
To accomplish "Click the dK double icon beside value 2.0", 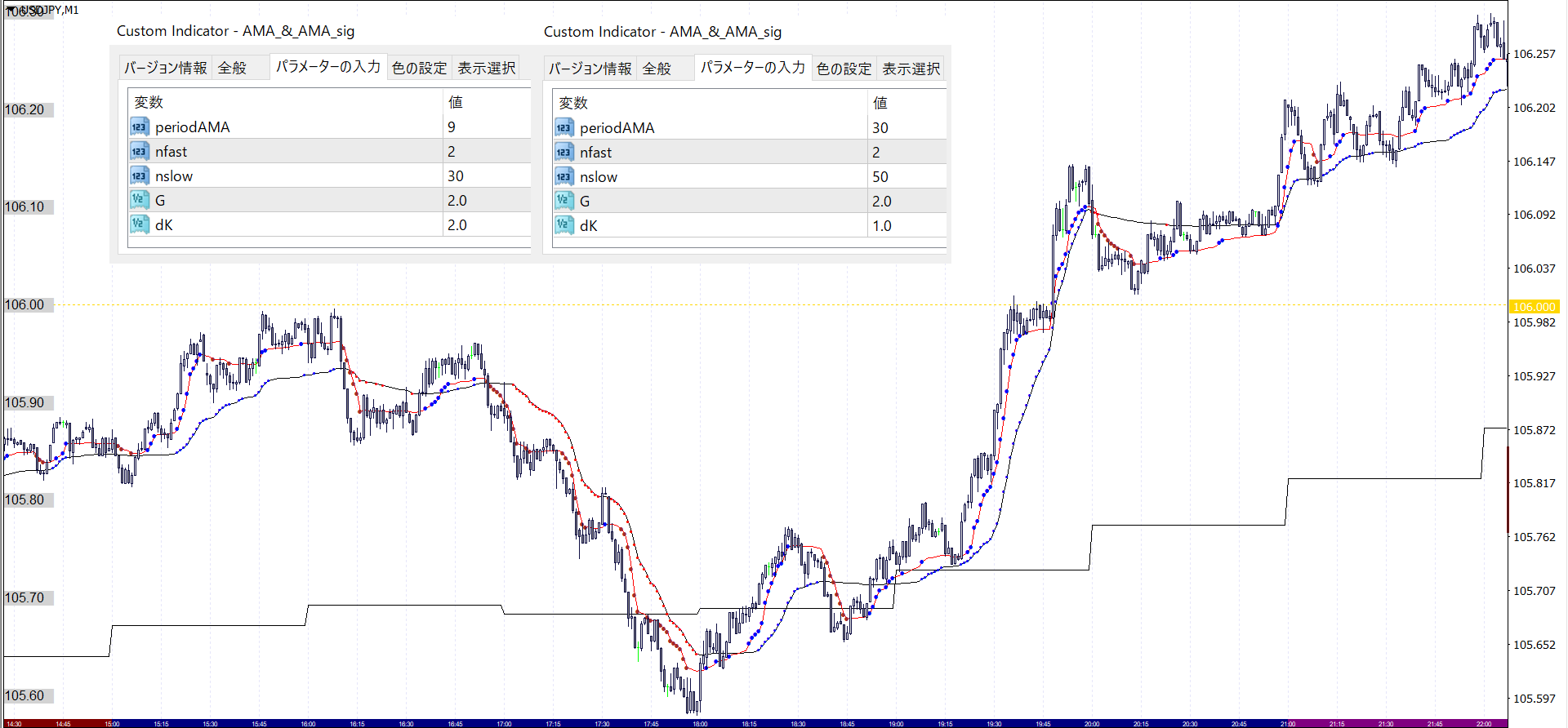I will click(139, 224).
